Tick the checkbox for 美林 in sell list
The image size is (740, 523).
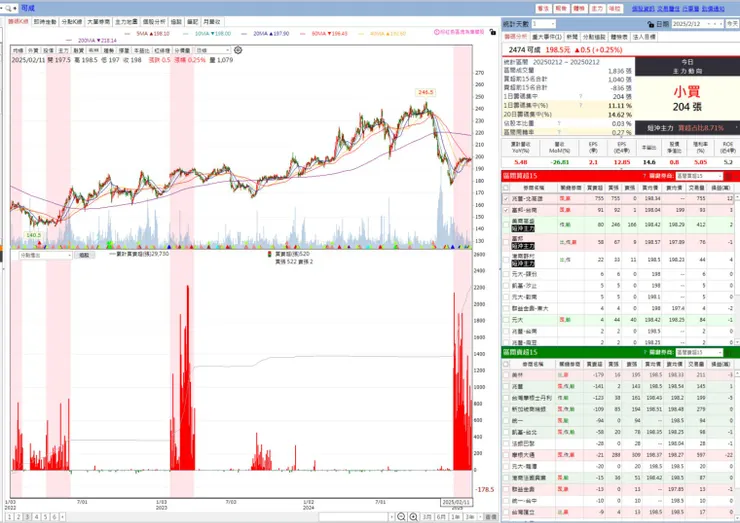[506, 375]
